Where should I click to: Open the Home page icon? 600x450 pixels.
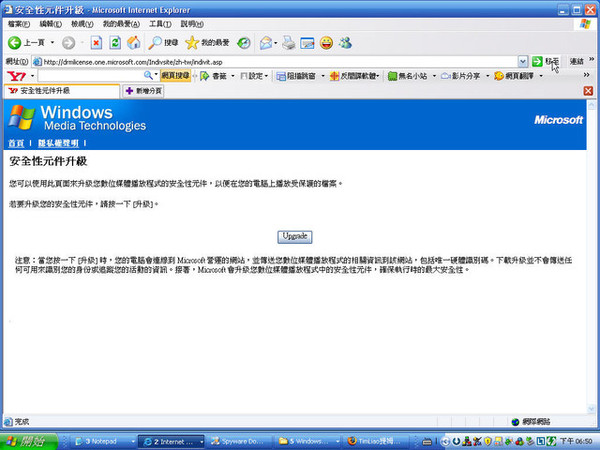click(134, 43)
